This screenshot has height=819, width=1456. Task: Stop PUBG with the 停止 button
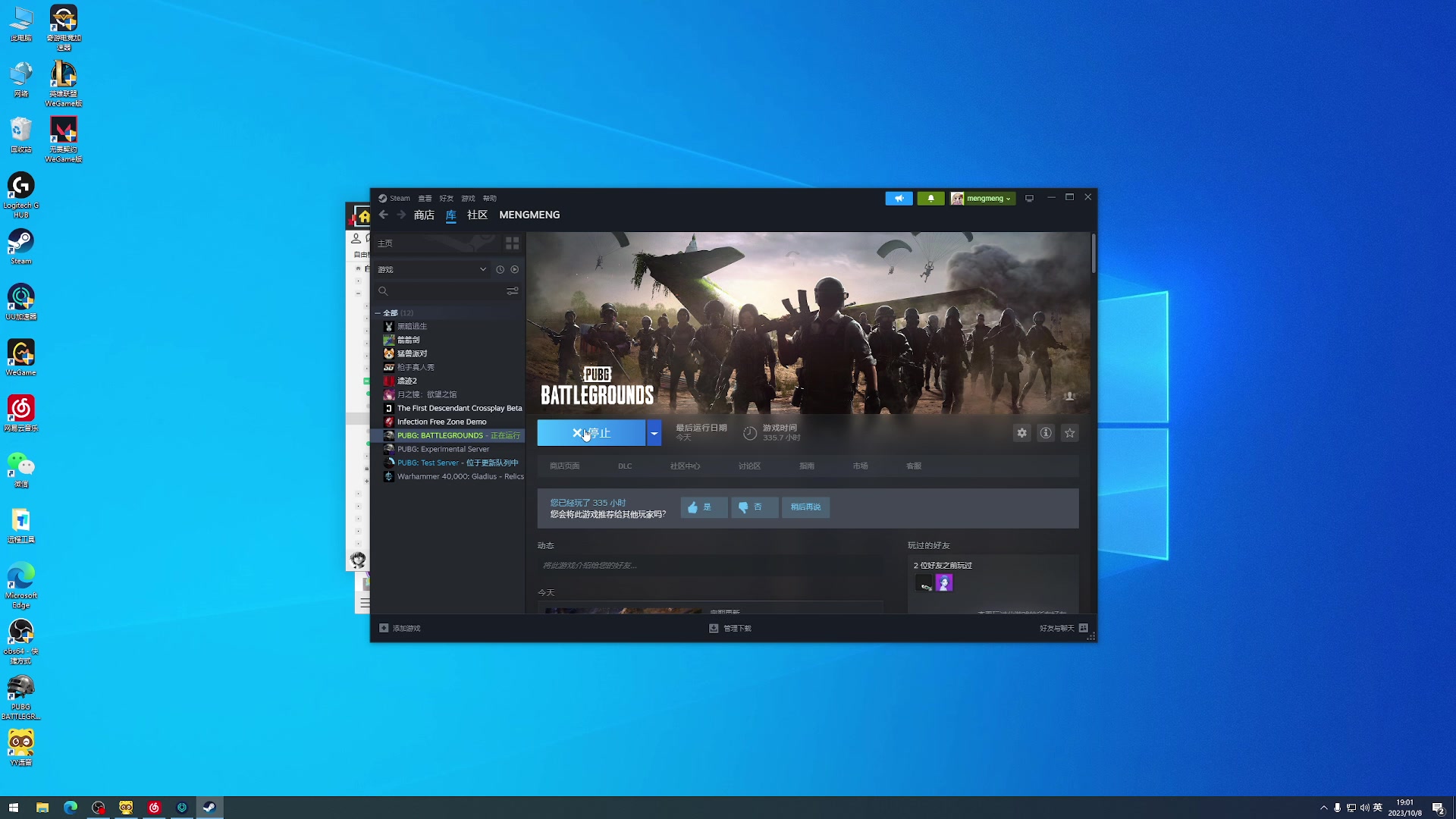pos(591,433)
